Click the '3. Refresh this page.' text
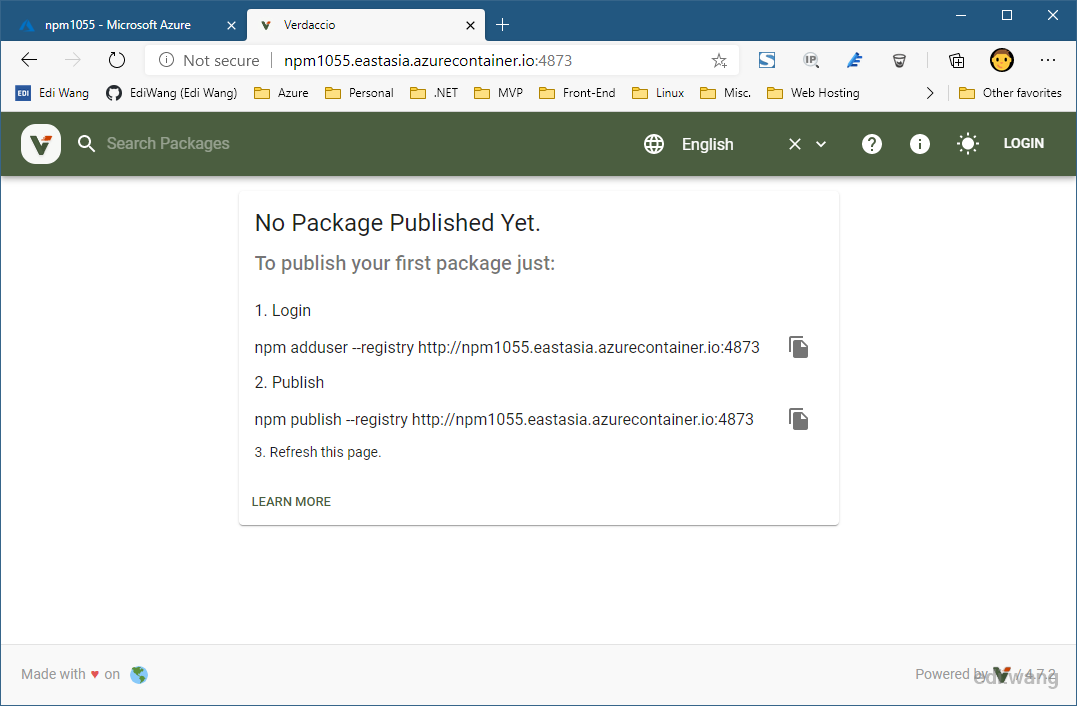Image resolution: width=1077 pixels, height=706 pixels. point(318,452)
